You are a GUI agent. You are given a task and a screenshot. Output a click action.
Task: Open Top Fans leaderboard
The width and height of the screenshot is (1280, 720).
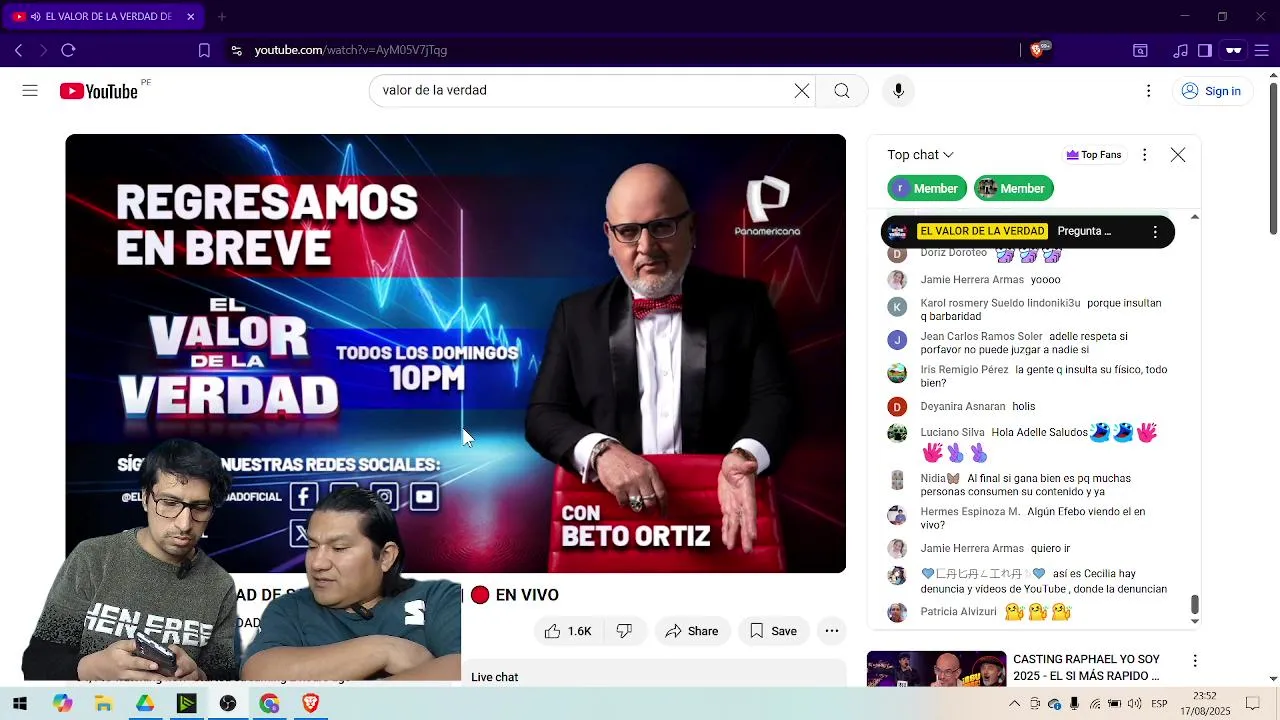coord(1094,155)
